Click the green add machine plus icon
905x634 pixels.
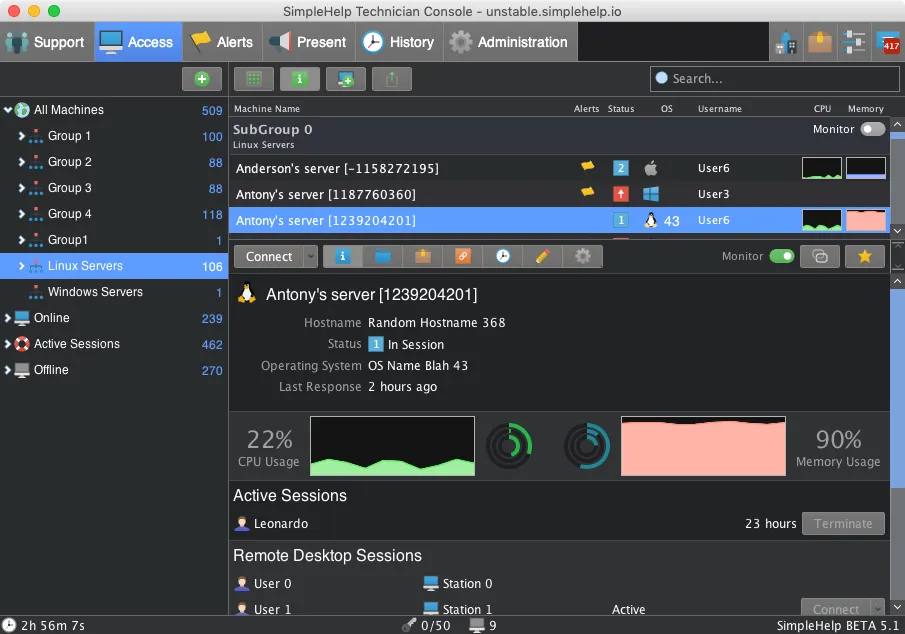(x=201, y=78)
